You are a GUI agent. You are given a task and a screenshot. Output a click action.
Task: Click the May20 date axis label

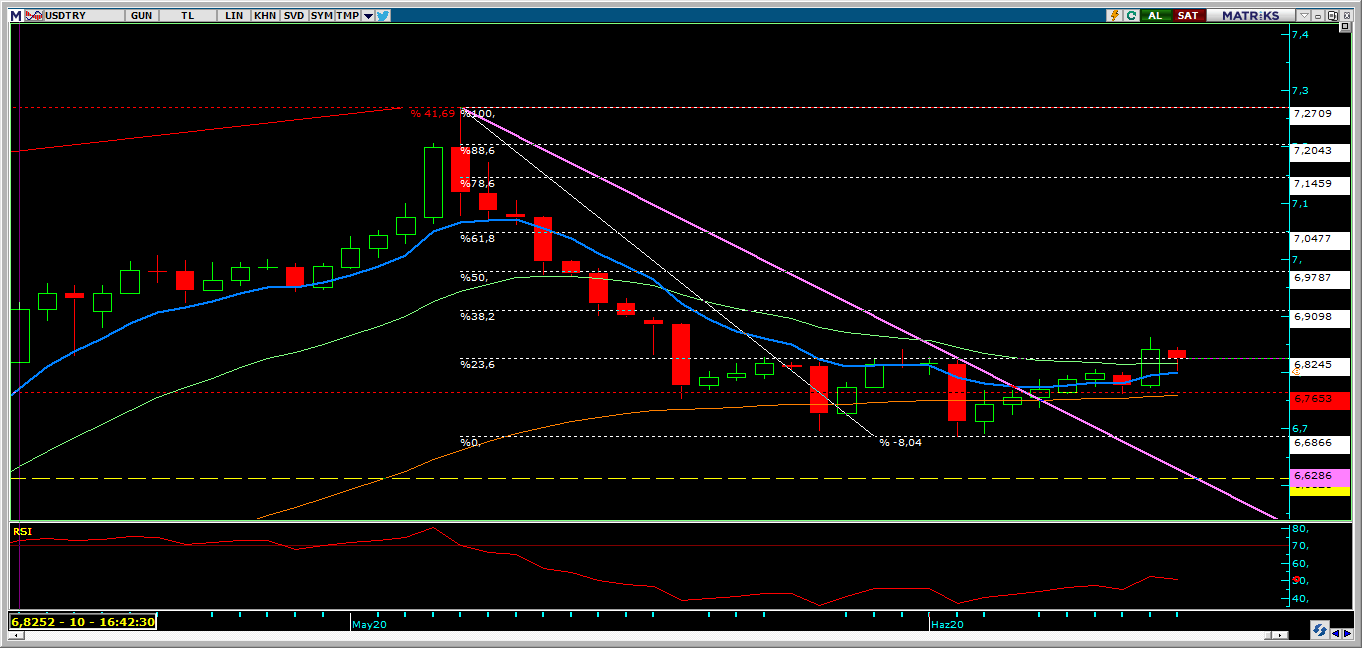coord(369,624)
